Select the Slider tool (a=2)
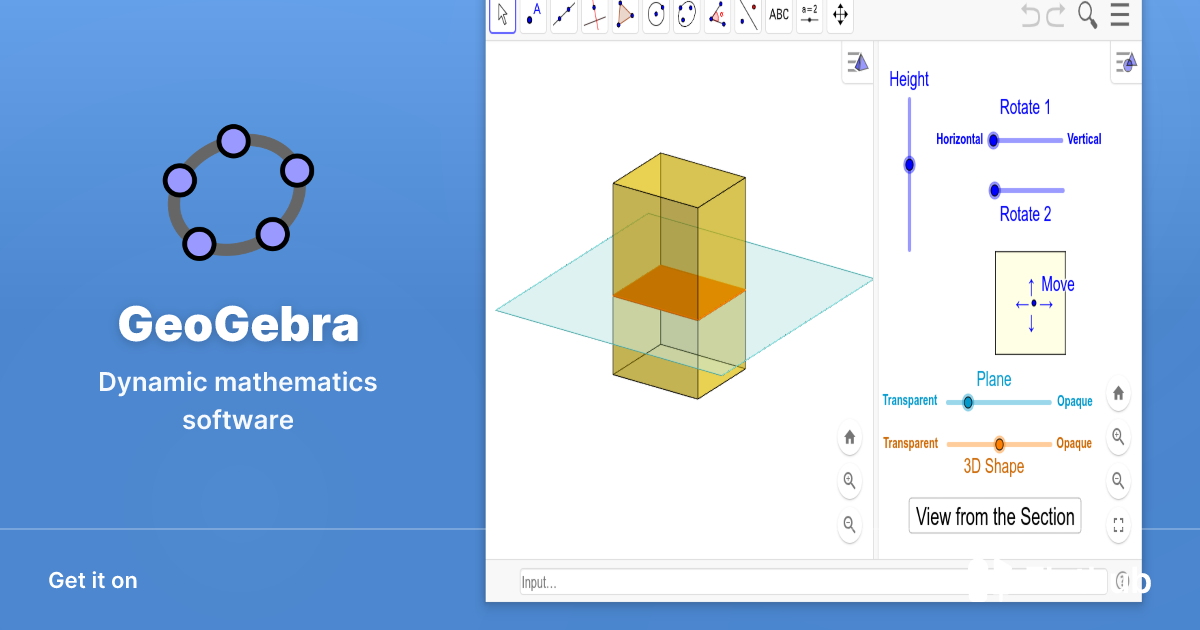The width and height of the screenshot is (1200, 630). 810,15
